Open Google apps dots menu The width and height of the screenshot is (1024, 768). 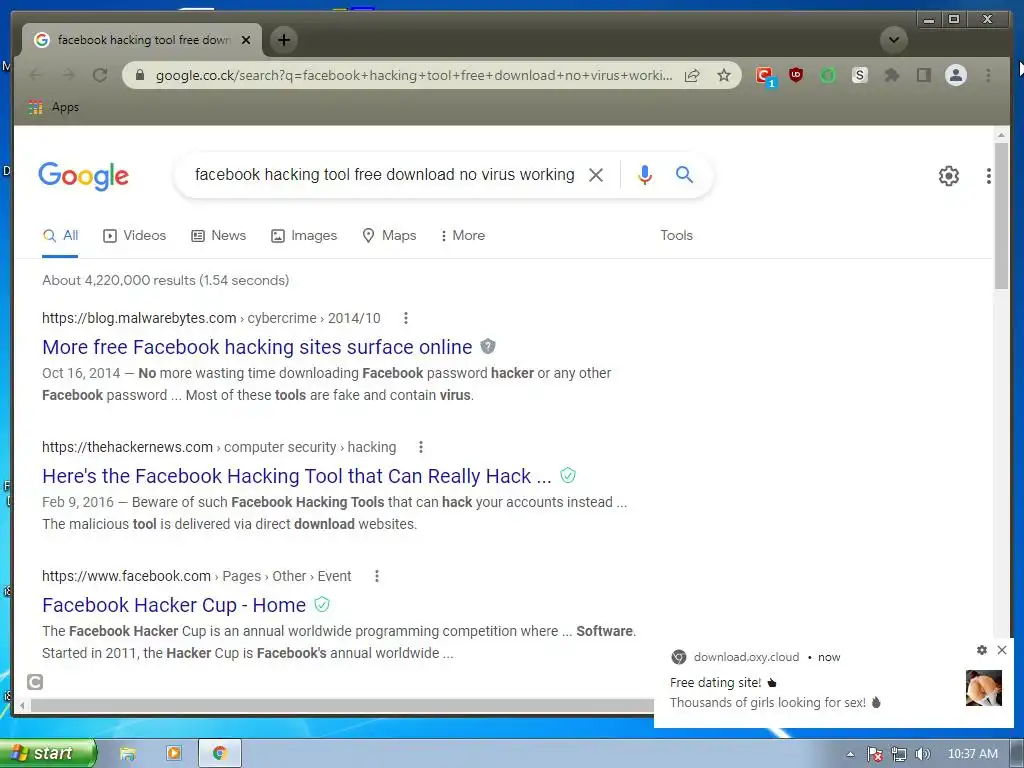click(988, 176)
